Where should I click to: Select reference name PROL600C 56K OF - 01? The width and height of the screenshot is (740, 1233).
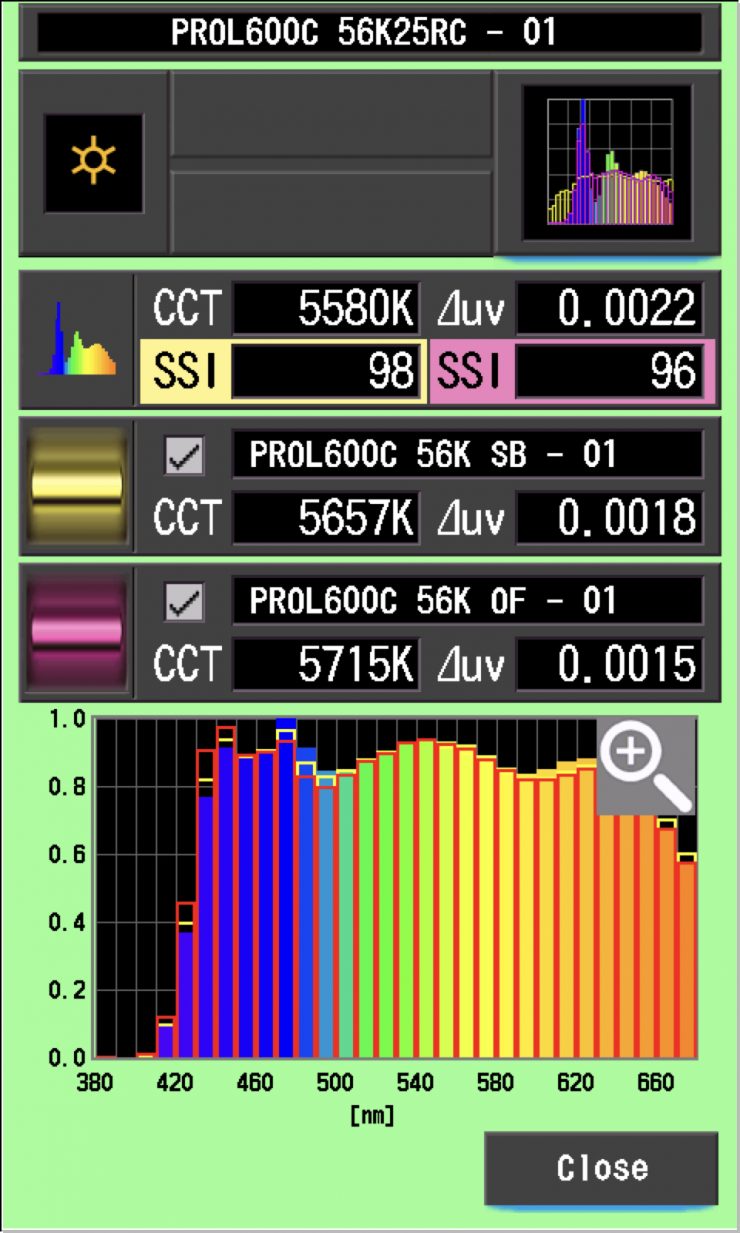coord(467,601)
